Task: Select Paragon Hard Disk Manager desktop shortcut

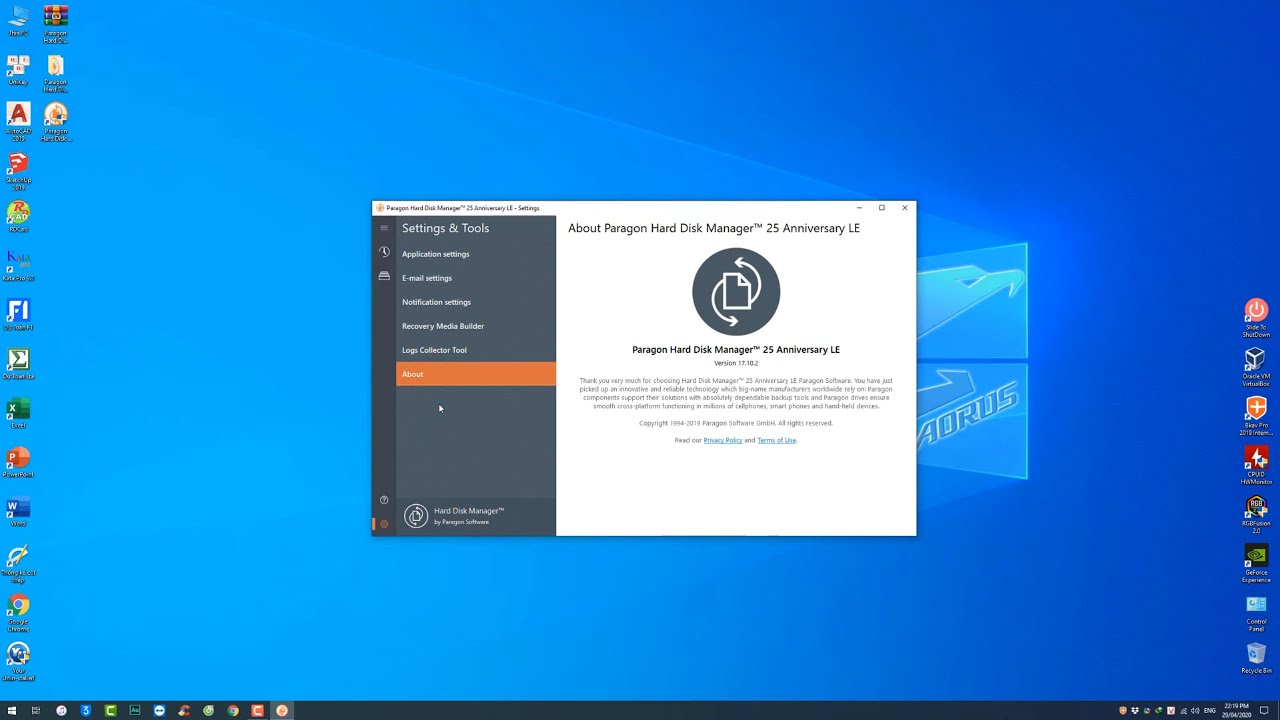Action: point(56,121)
